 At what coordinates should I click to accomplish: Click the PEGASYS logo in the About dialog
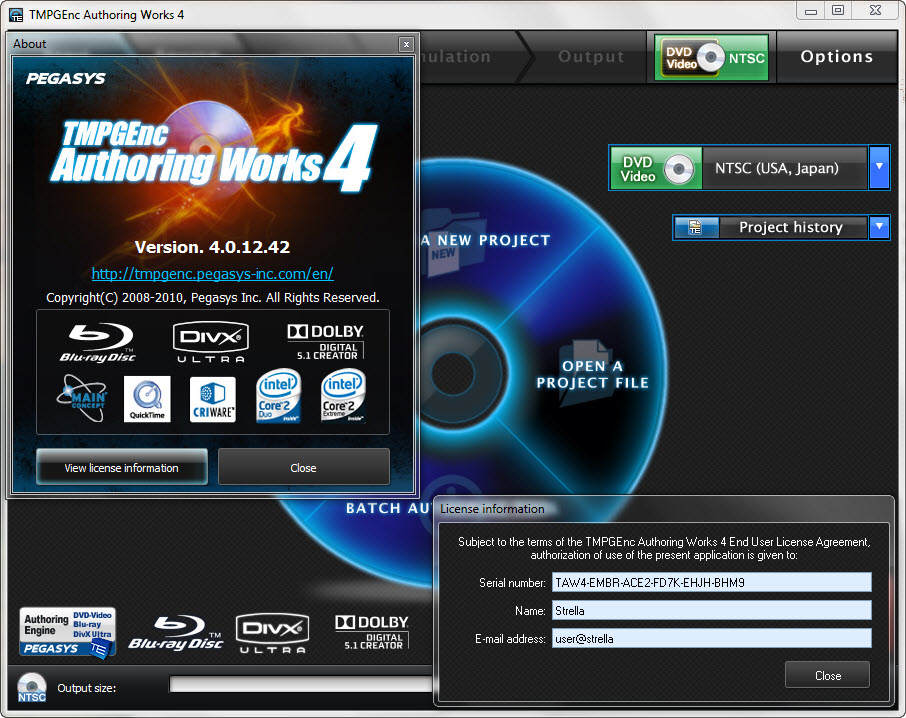tap(66, 79)
